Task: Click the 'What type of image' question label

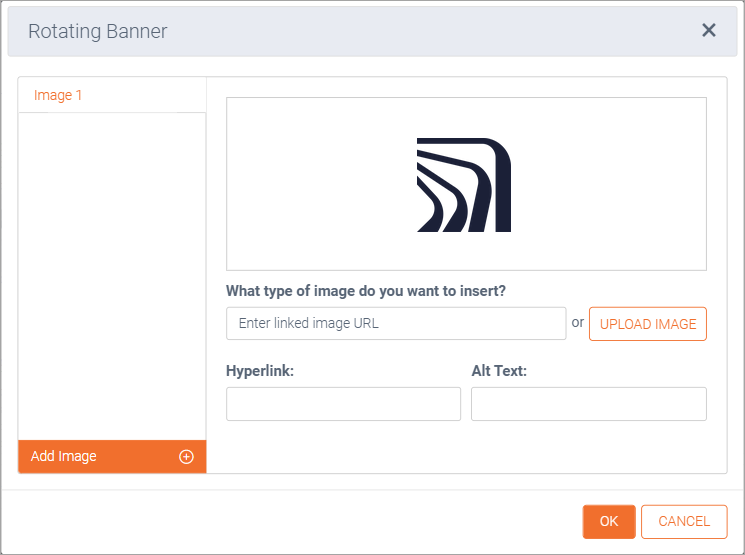Action: (366, 291)
